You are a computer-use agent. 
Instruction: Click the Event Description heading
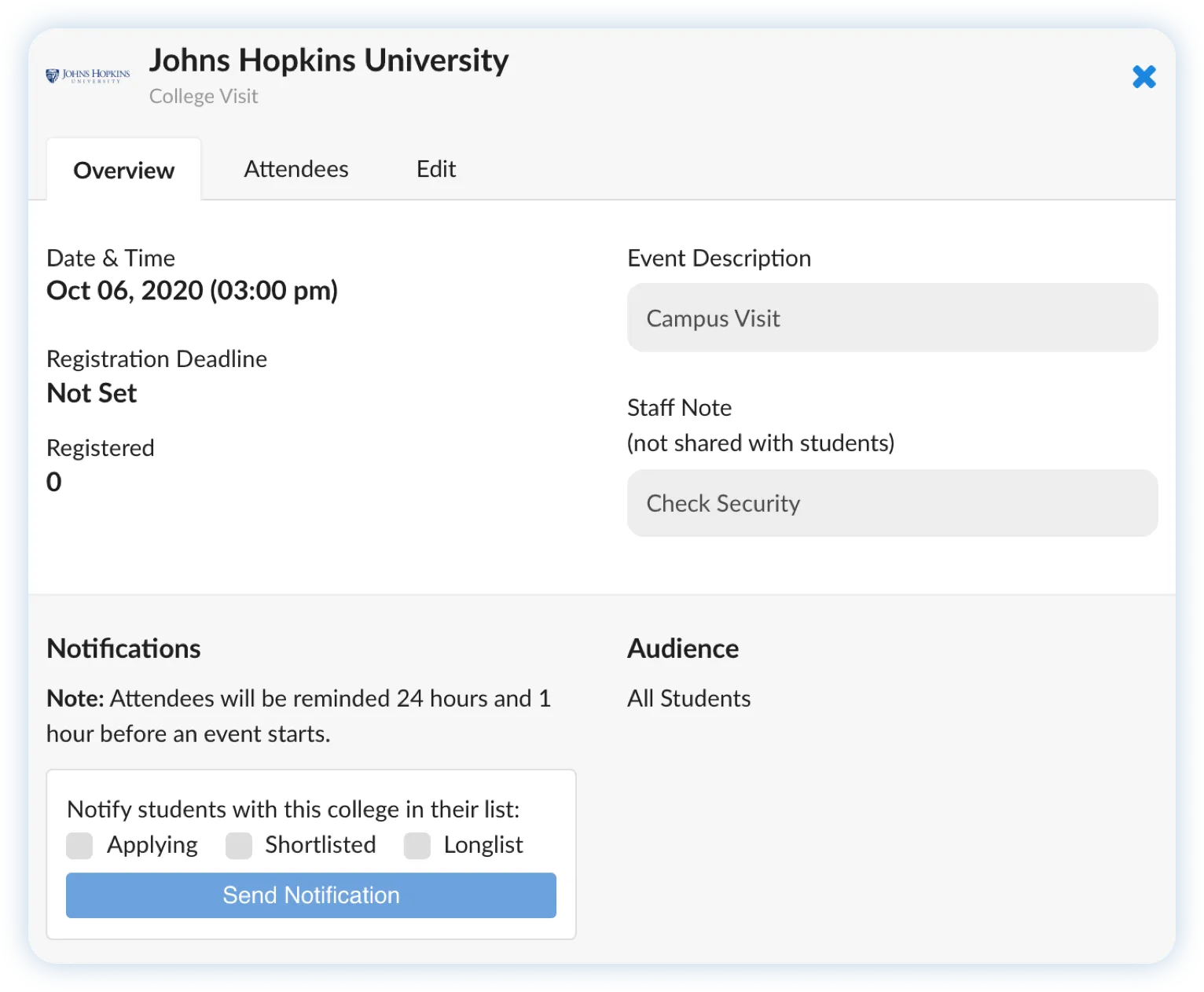pos(719,258)
